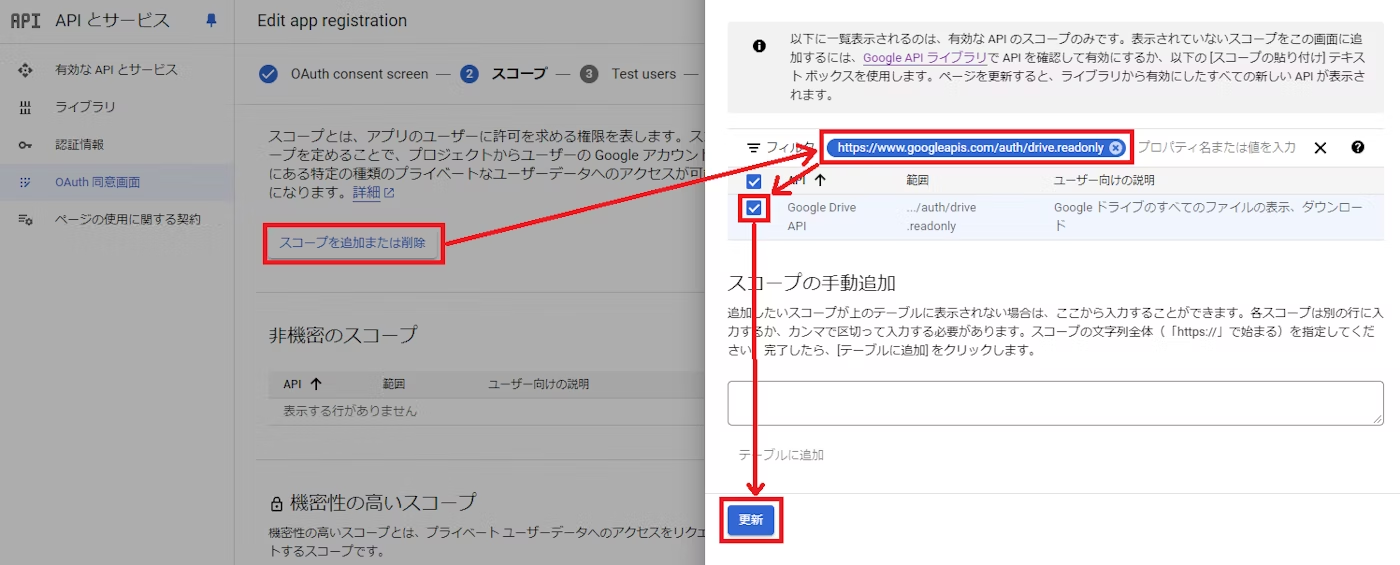Open the 有効な API とサービス sidebar item
The width and height of the screenshot is (1400, 565).
coord(117,70)
